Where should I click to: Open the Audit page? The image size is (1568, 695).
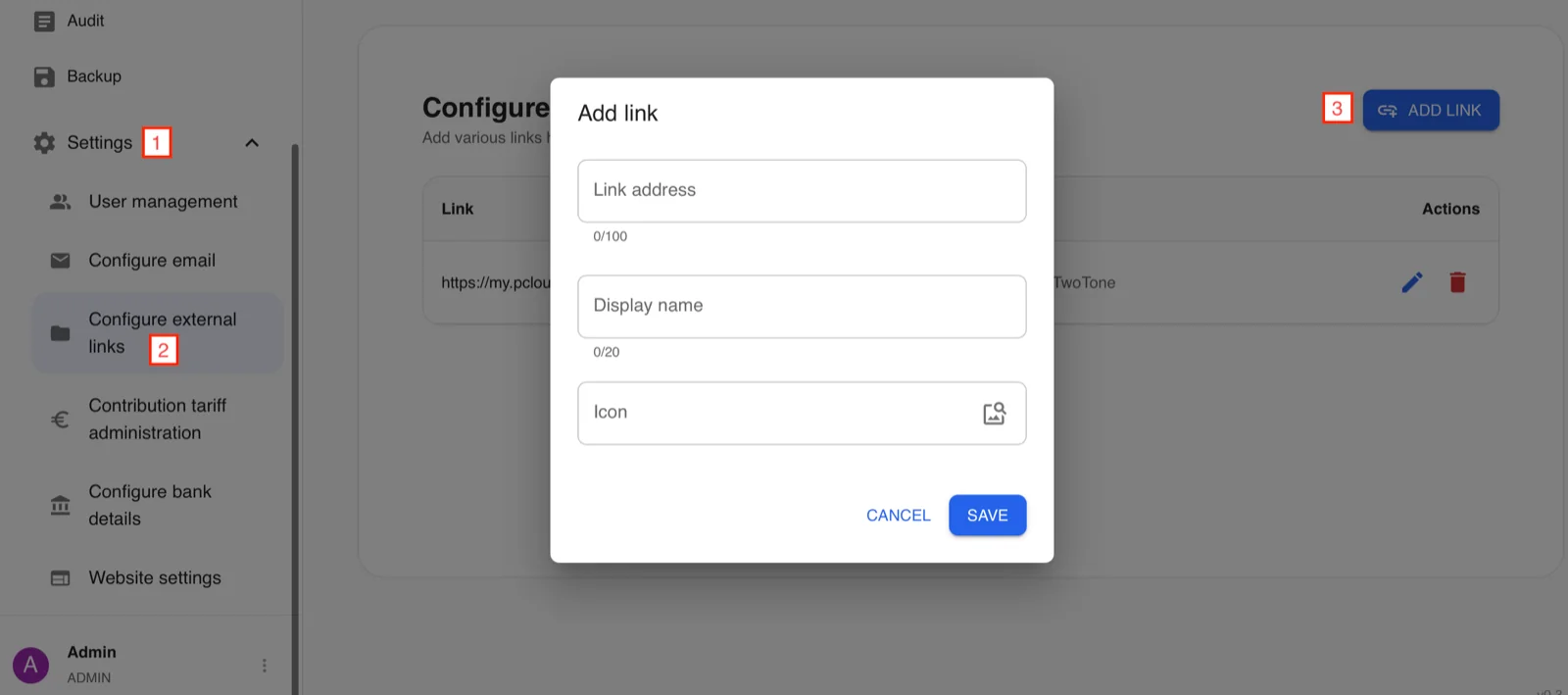click(x=85, y=21)
